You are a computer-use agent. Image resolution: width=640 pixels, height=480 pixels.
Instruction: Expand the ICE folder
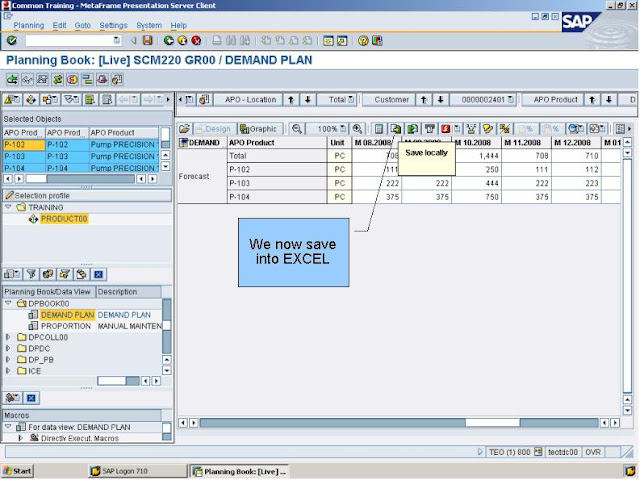click(x=8, y=371)
